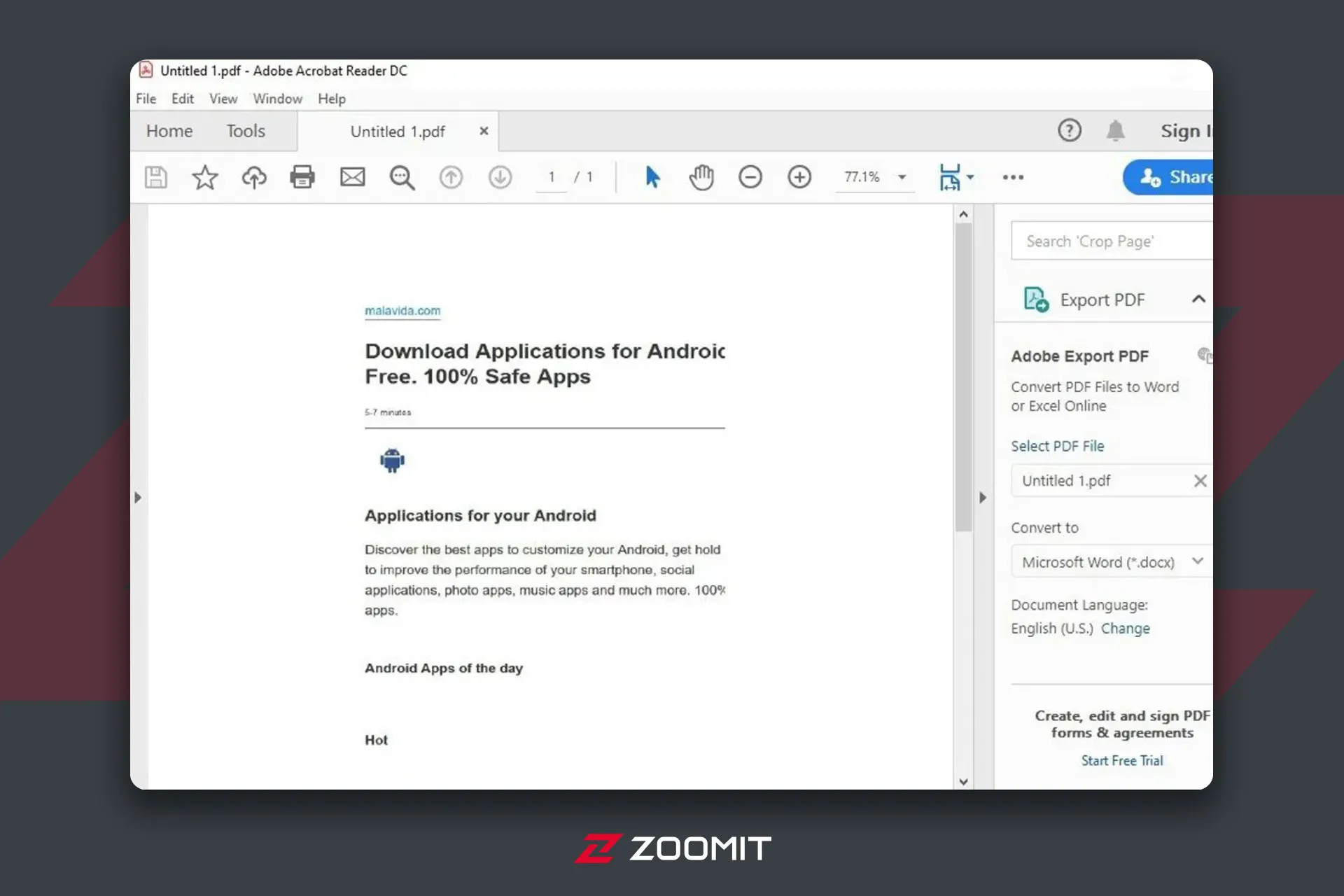Click the blue Share button
Viewport: 1344px width, 896px height.
[x=1168, y=177]
